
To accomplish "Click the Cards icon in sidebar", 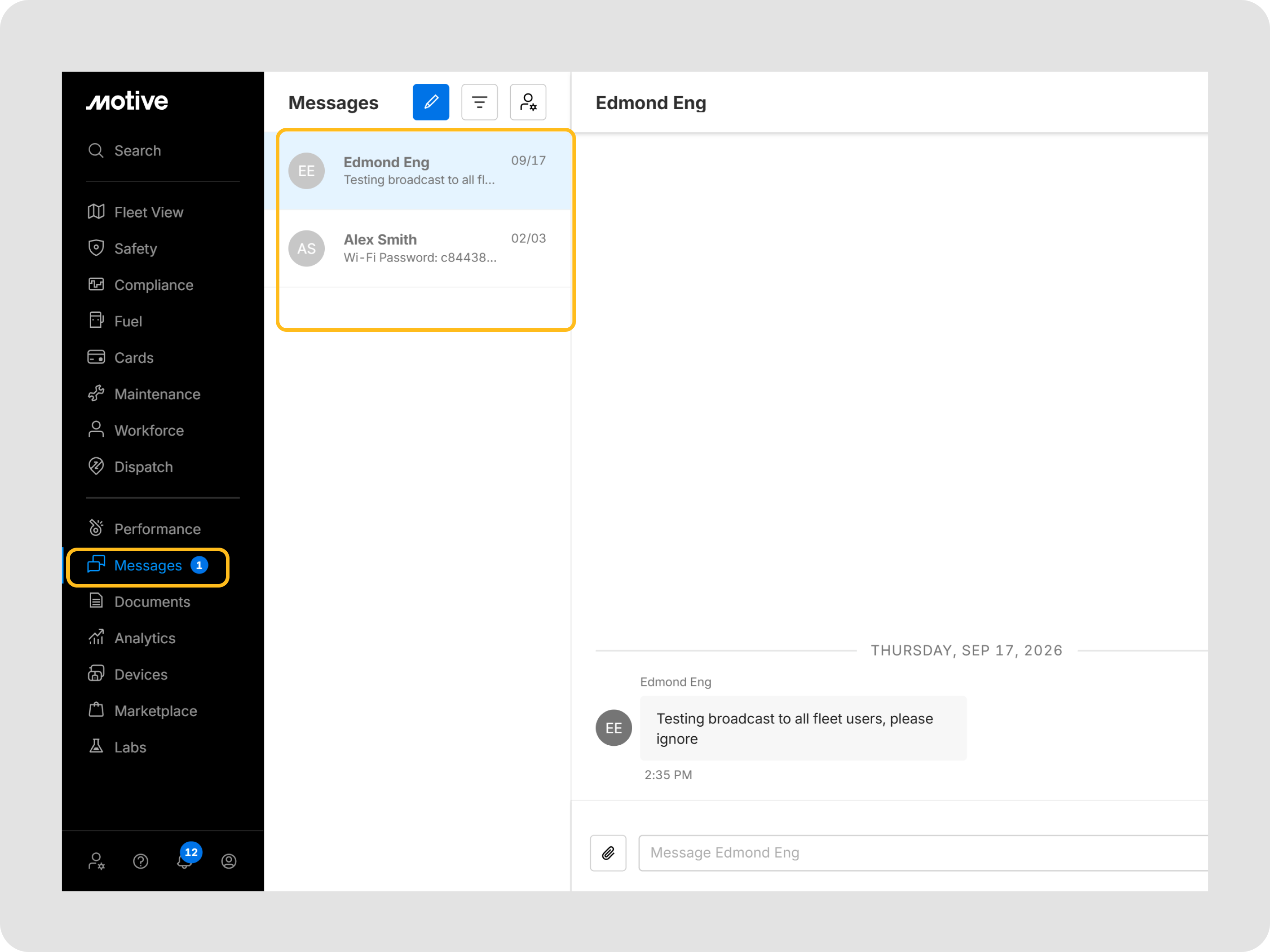I will point(96,357).
